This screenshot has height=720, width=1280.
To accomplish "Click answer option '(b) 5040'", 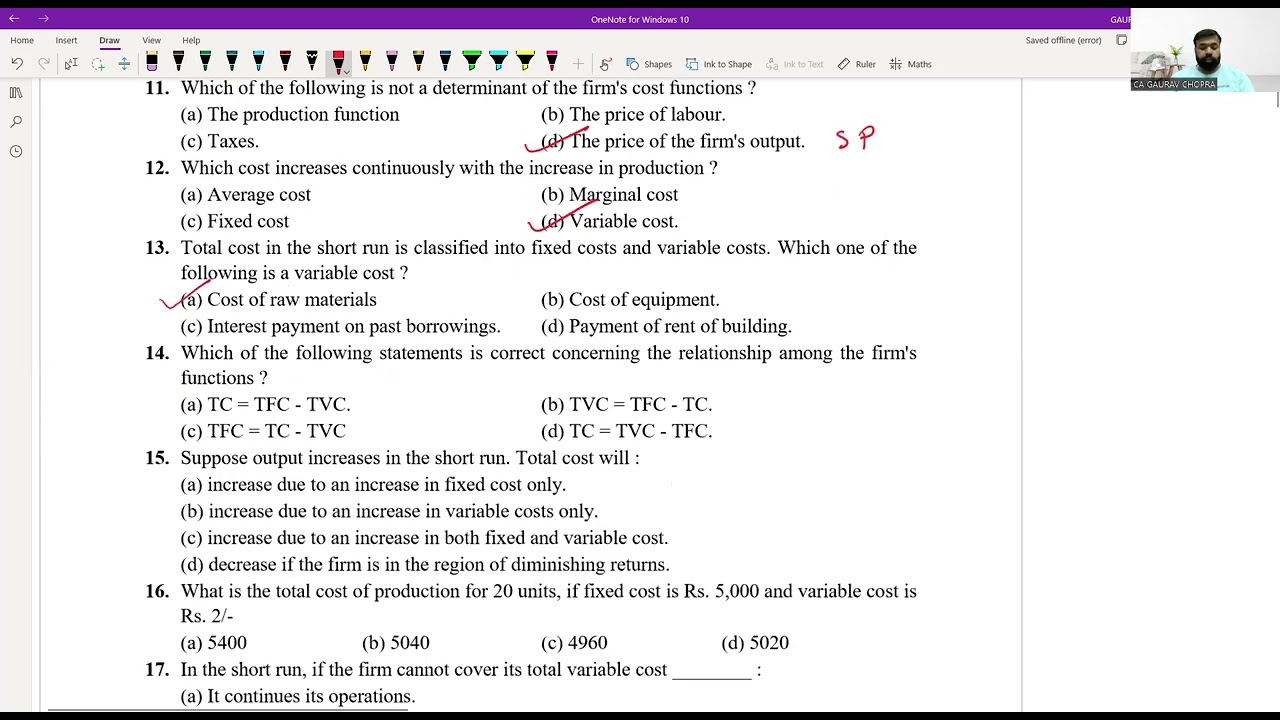I will click(x=396, y=644).
